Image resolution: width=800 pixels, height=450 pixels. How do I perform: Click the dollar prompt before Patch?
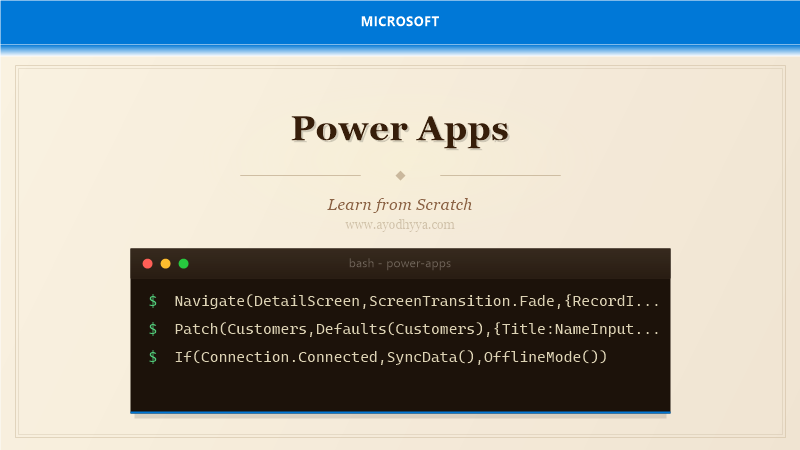pos(153,329)
